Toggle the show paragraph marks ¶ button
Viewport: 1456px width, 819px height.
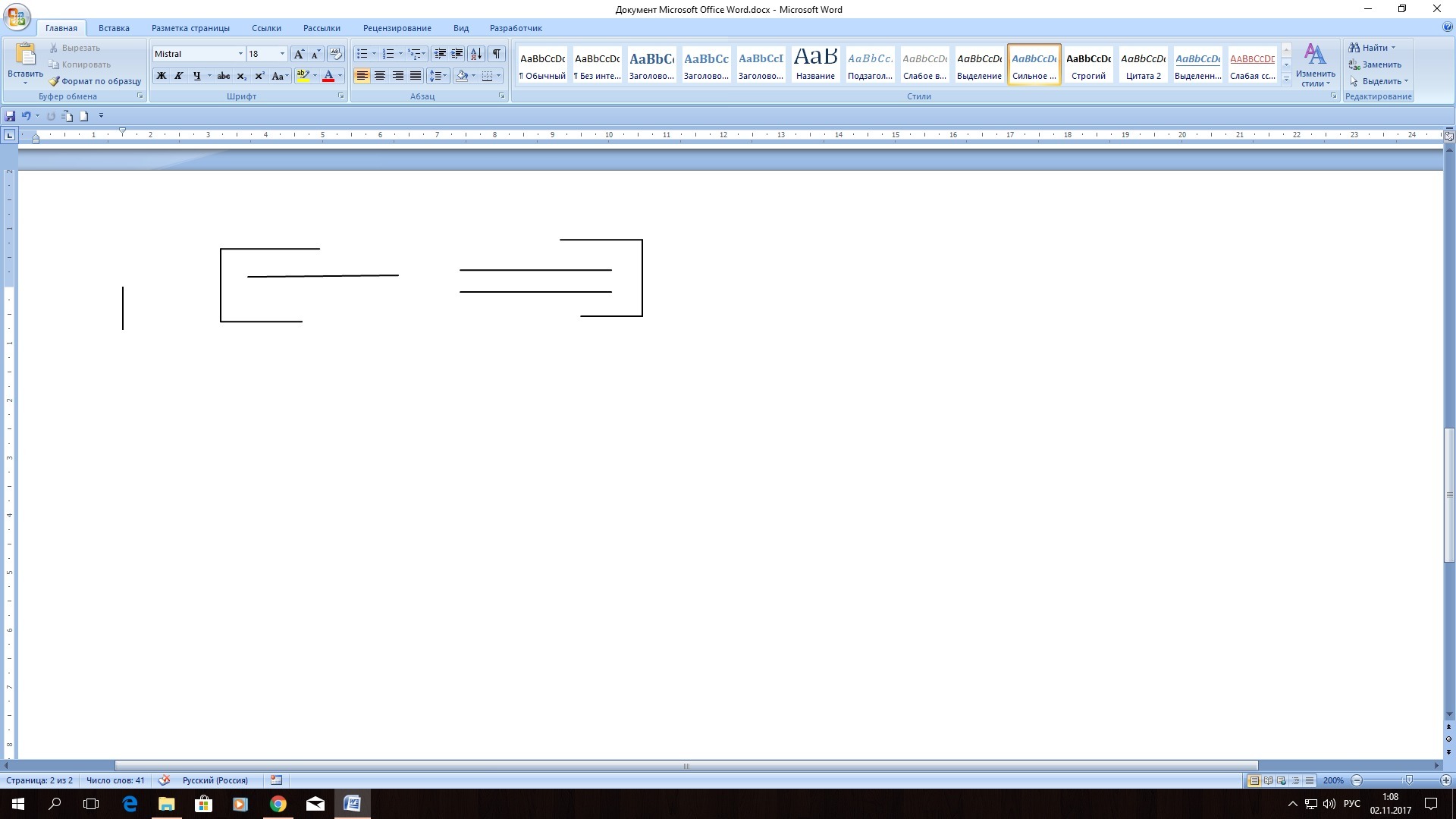coord(496,54)
